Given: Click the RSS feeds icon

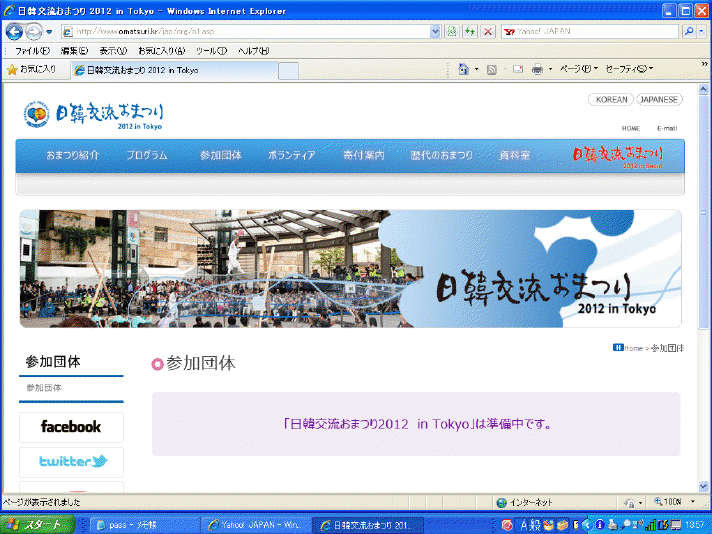Looking at the screenshot, I should pyautogui.click(x=491, y=69).
